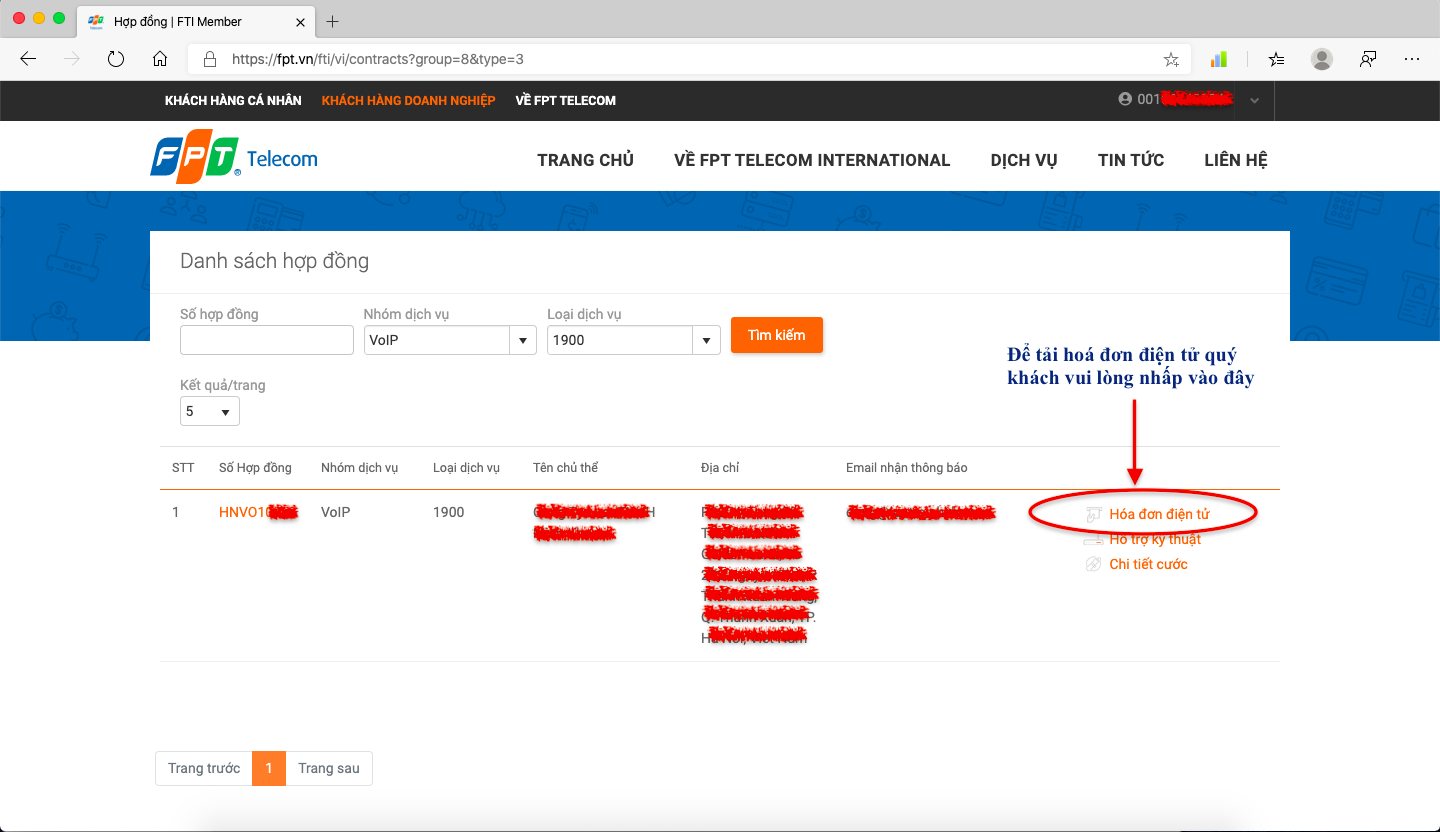Open DỊCH VỤ navigation menu
Viewport: 1440px width, 832px height.
coord(1024,160)
